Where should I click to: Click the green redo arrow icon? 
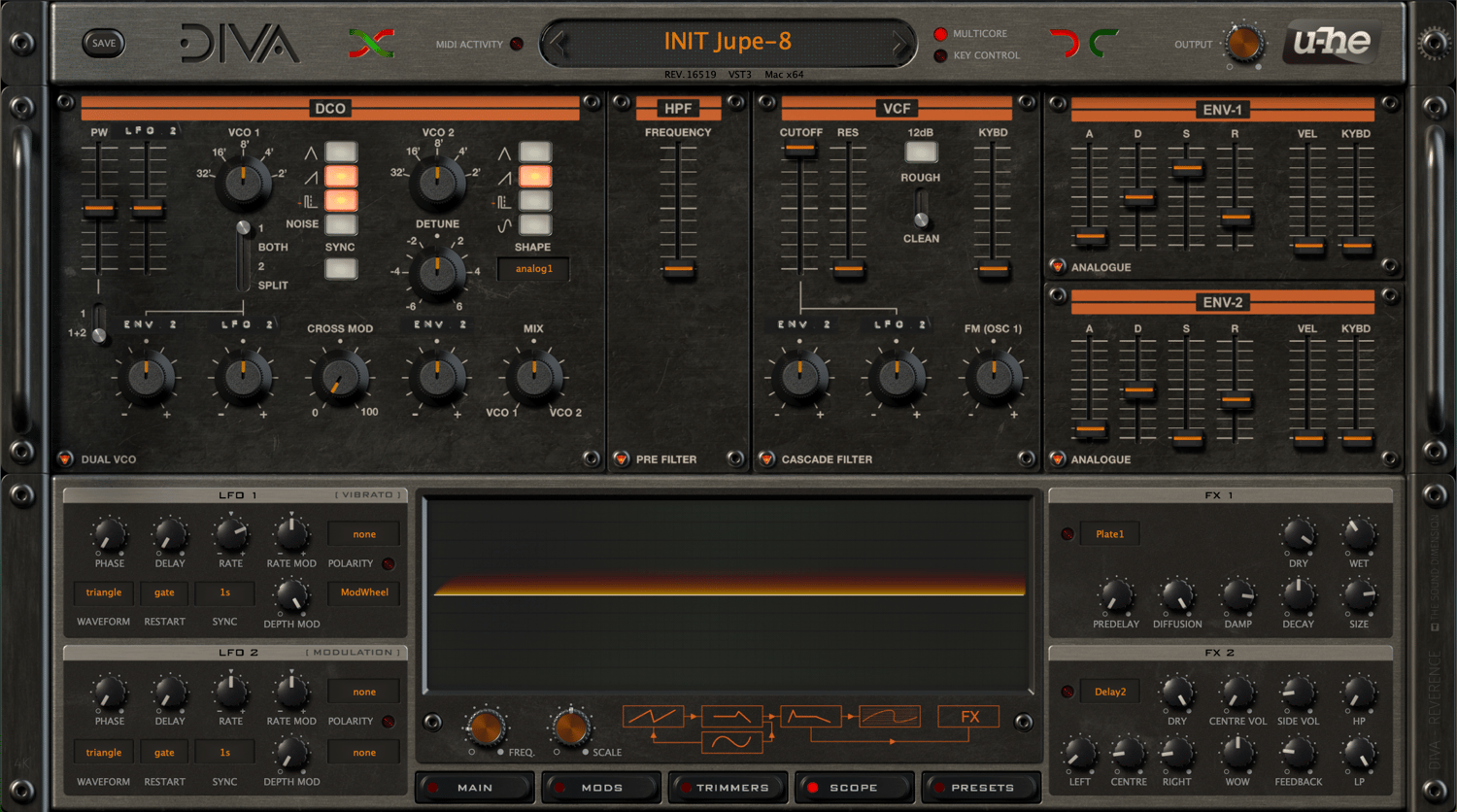[1103, 43]
